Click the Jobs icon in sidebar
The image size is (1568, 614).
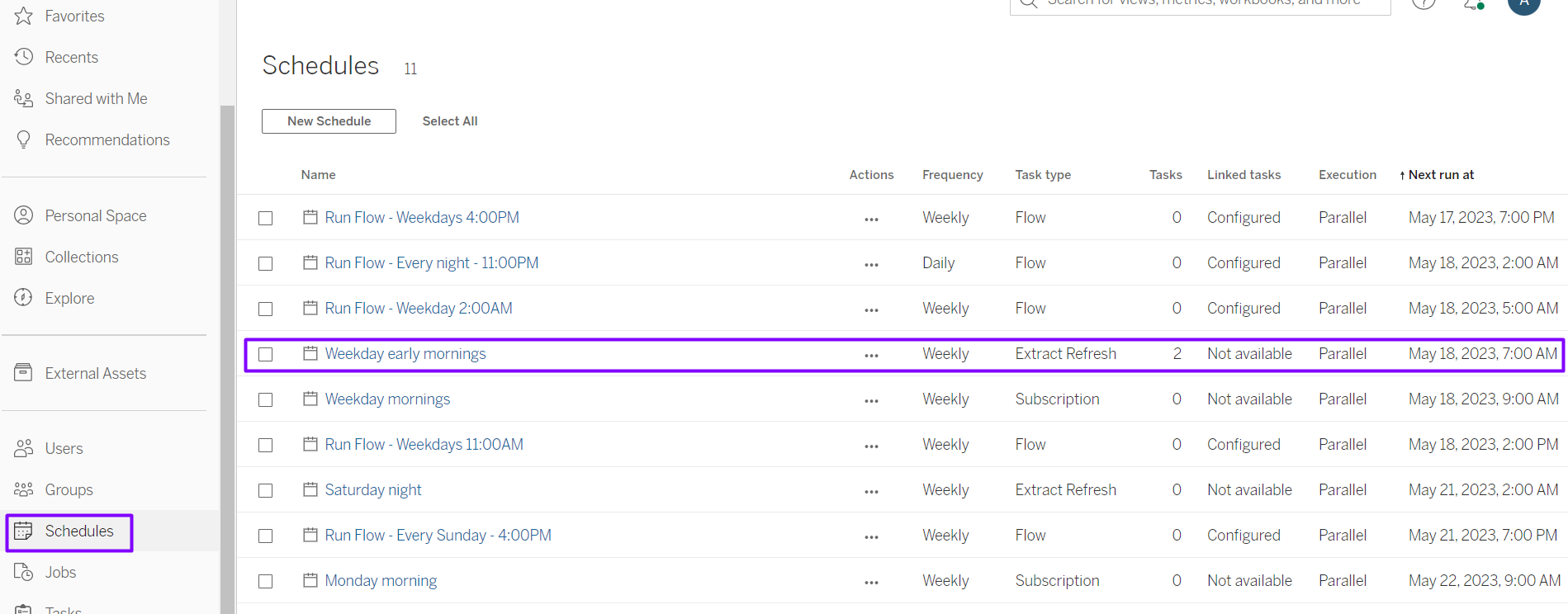24,572
